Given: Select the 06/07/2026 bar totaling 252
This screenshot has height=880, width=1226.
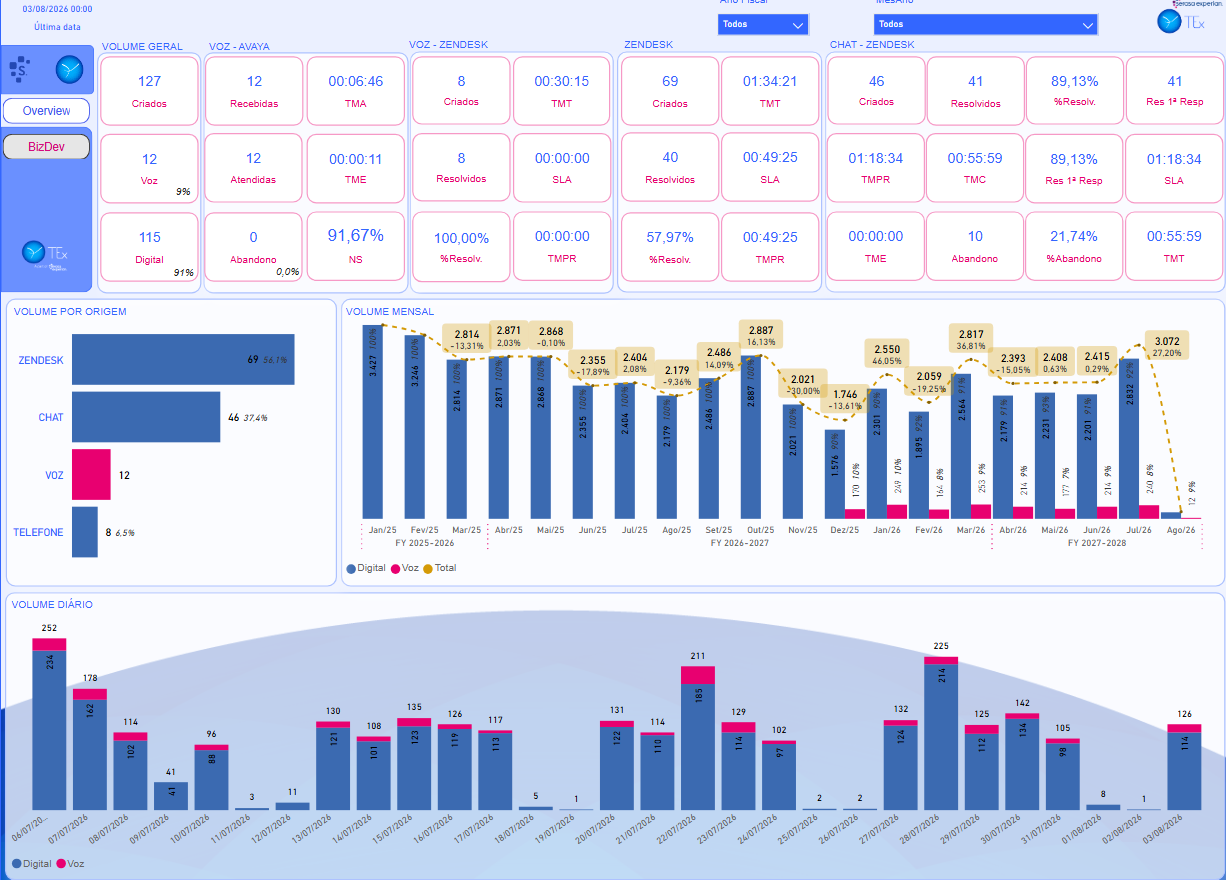Looking at the screenshot, I should point(49,724).
